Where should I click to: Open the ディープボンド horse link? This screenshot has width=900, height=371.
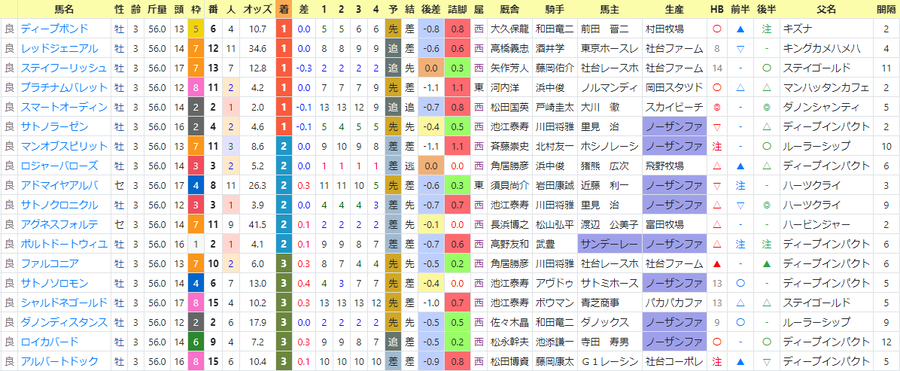55,29
